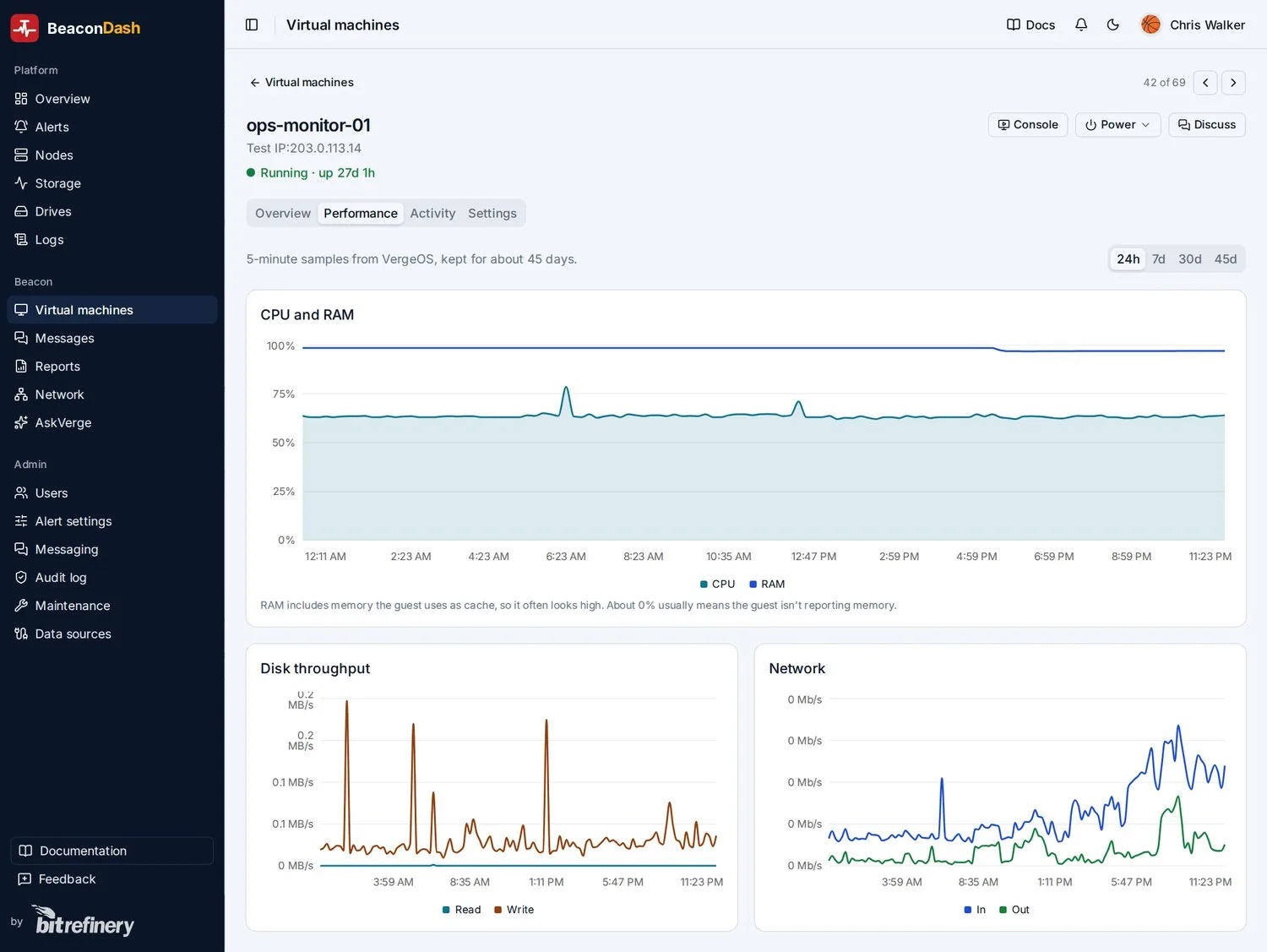Open Network in the Beacon sidebar
This screenshot has width=1267, height=952.
111,394
